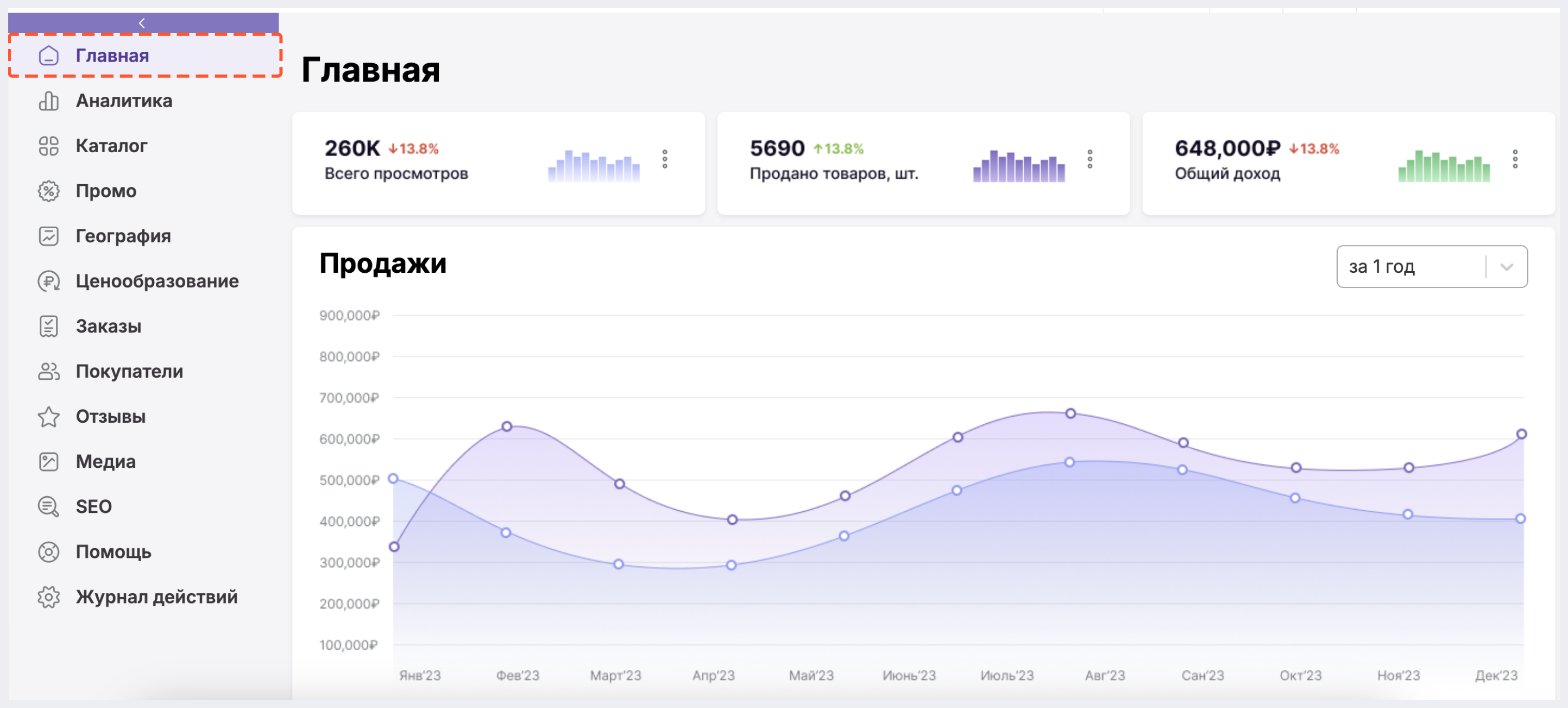
Task: Click the Журнал действий gear icon
Action: pyautogui.click(x=49, y=597)
